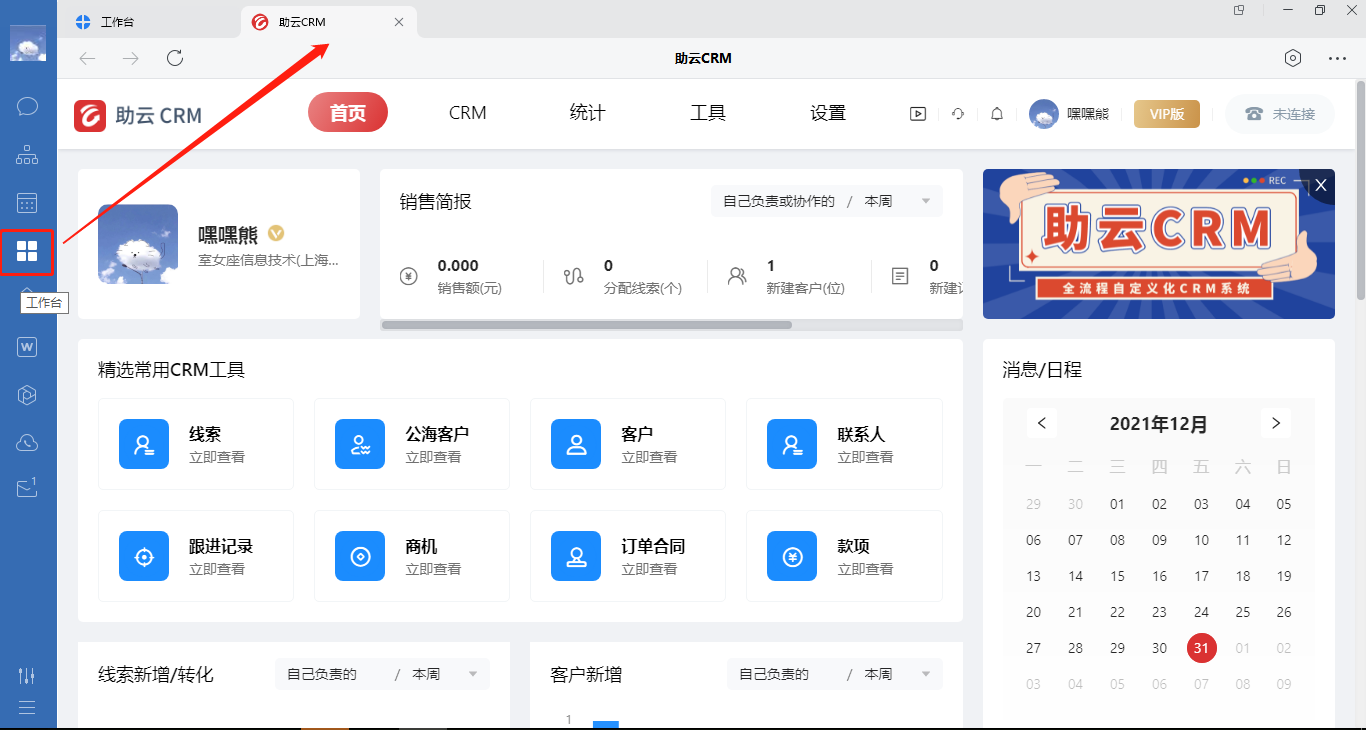The height and width of the screenshot is (730, 1366).
Task: Click 立即查看 under 款项
Action: pos(865,569)
